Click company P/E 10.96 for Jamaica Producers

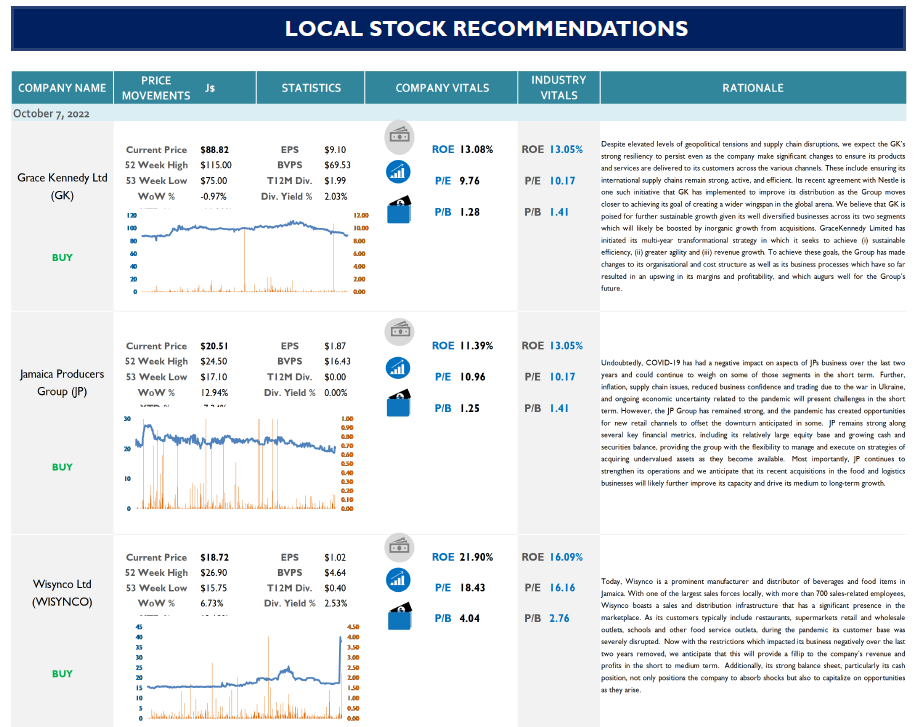click(472, 376)
